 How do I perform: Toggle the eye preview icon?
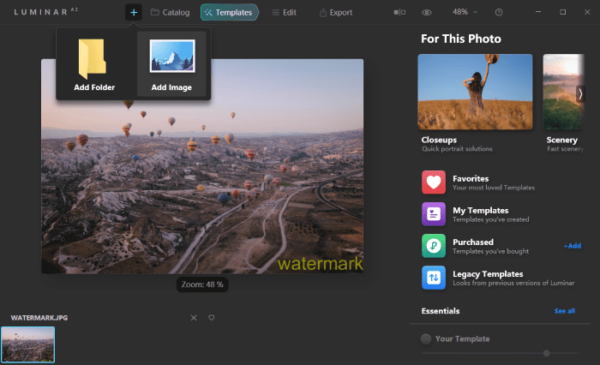tap(427, 12)
